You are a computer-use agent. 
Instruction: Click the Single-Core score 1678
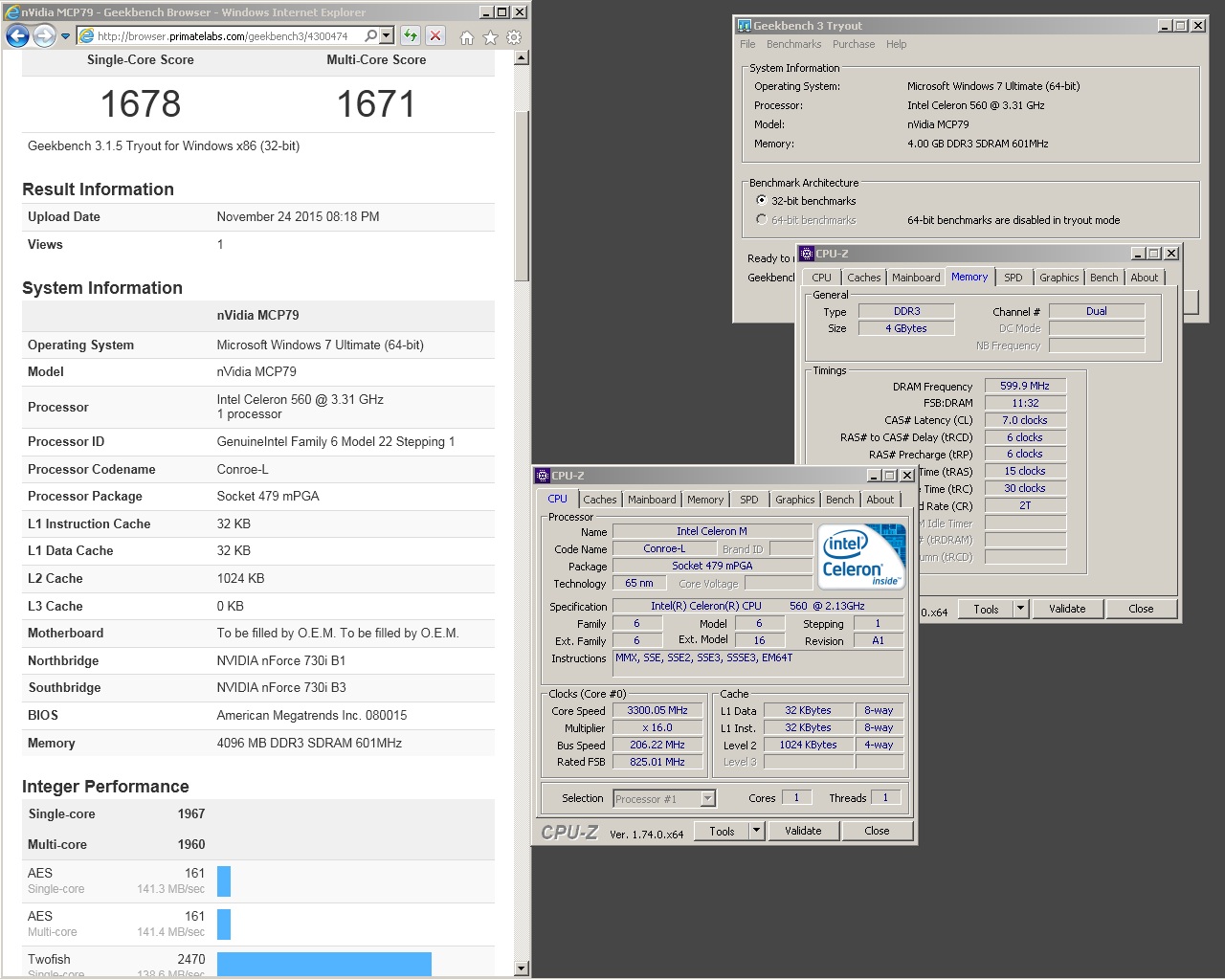141,103
